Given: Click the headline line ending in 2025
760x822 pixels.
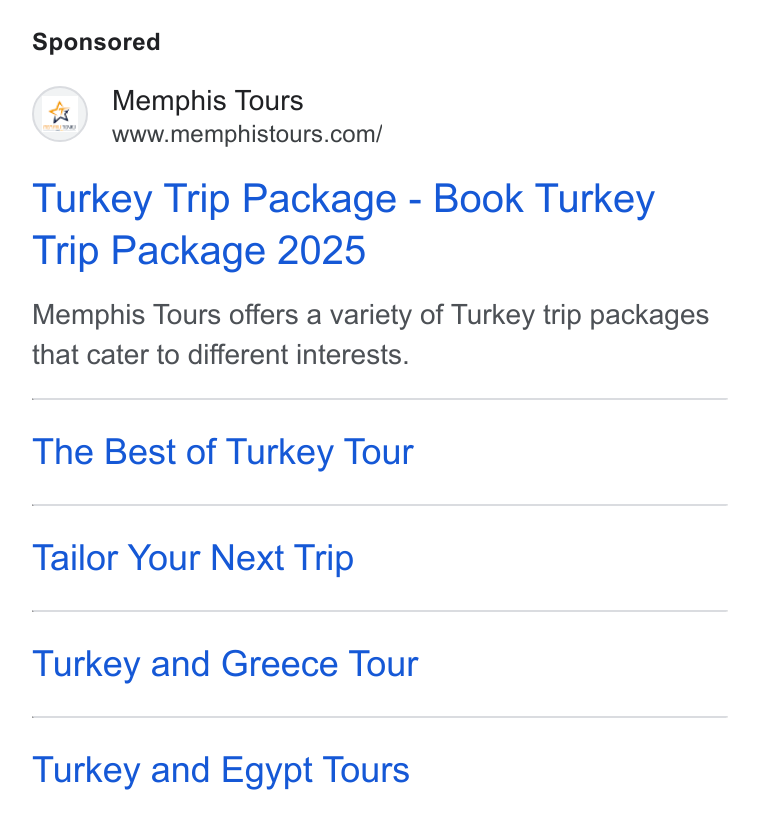Looking at the screenshot, I should tap(199, 251).
